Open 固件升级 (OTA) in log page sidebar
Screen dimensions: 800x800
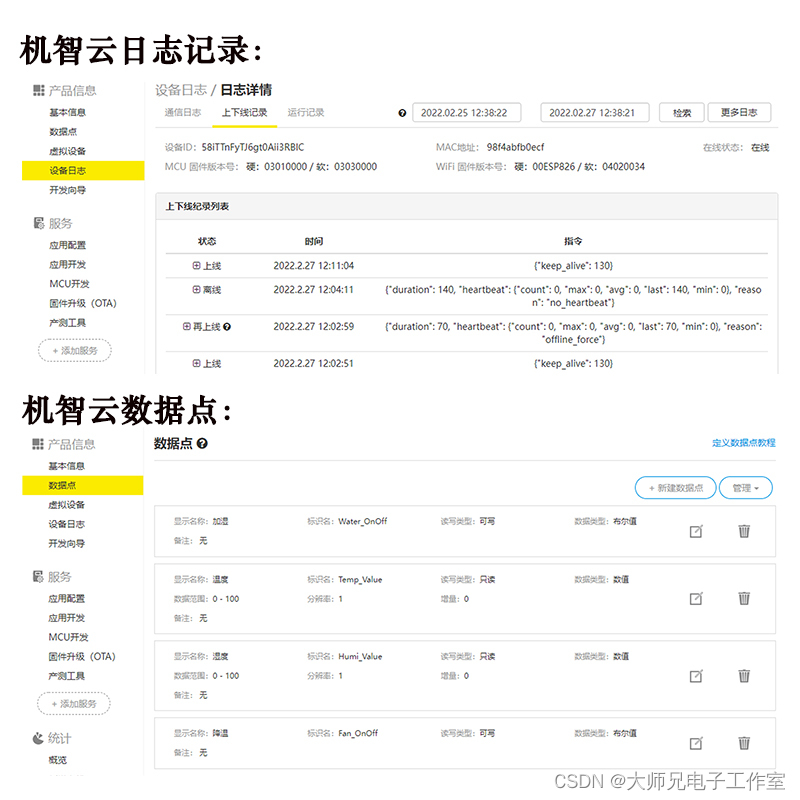coord(83,303)
